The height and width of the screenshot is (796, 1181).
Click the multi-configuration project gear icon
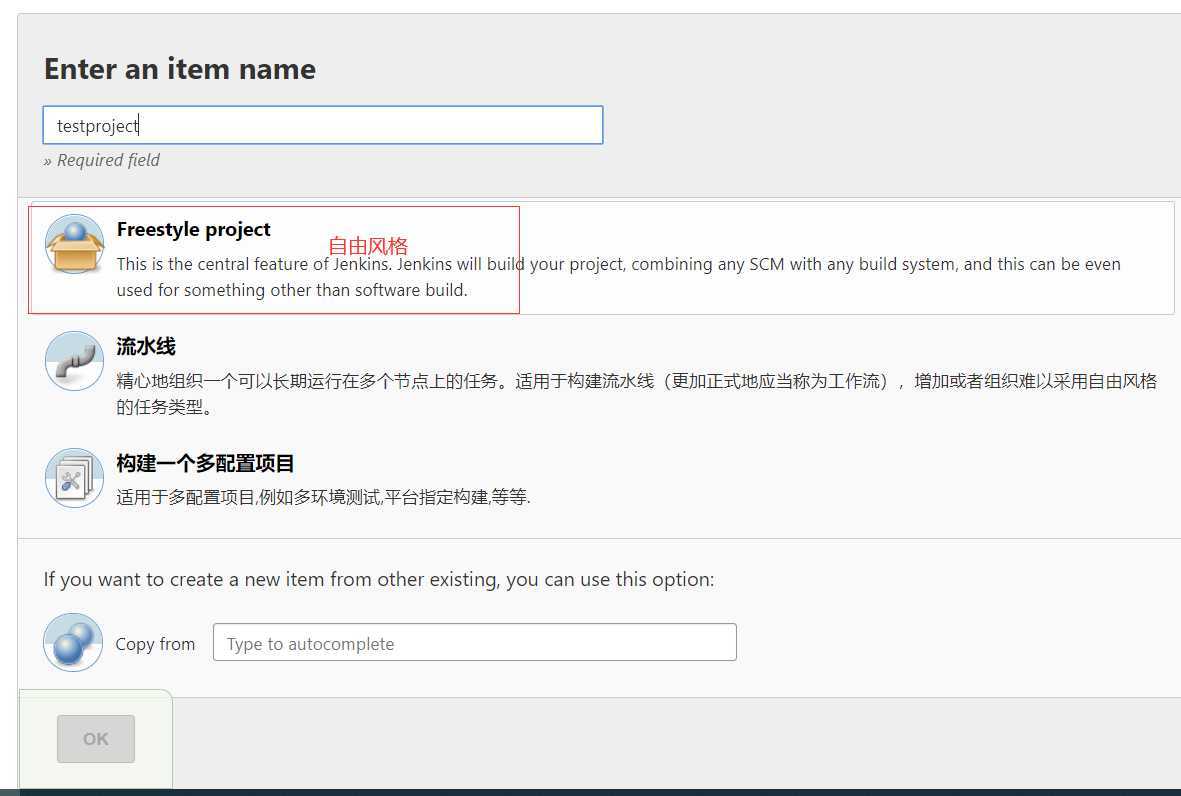pos(73,477)
